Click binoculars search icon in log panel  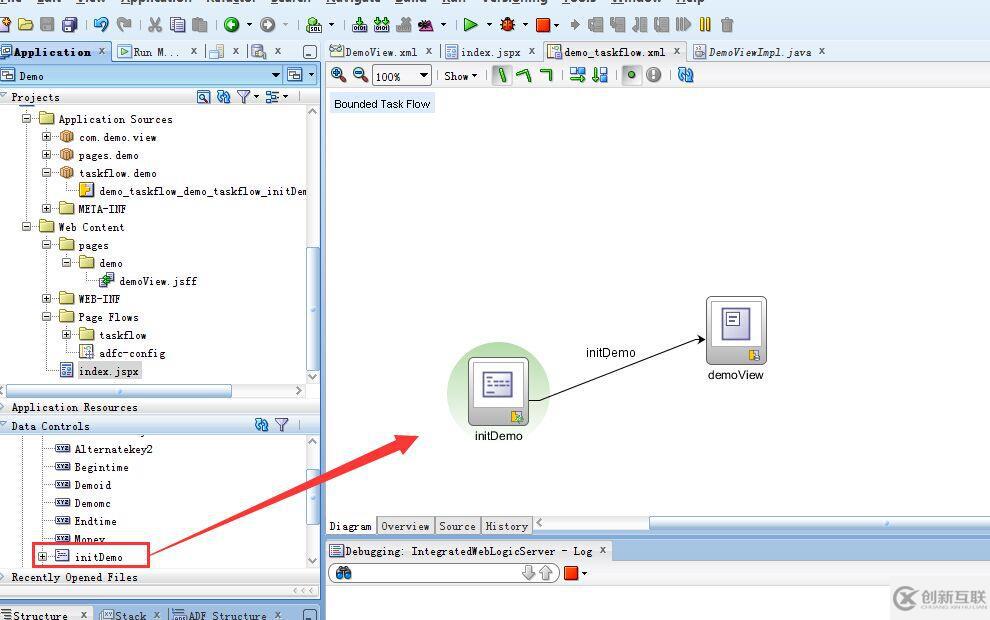(343, 573)
